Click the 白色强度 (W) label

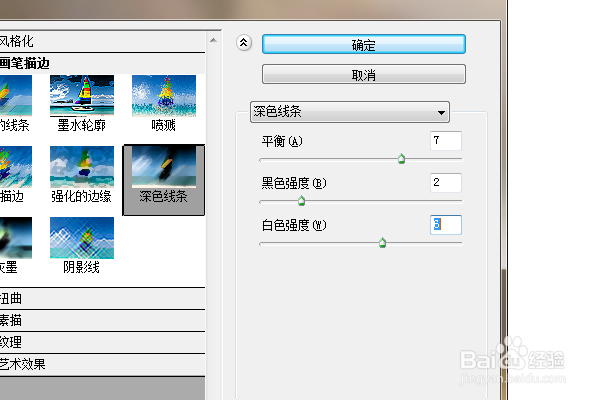click(x=294, y=225)
